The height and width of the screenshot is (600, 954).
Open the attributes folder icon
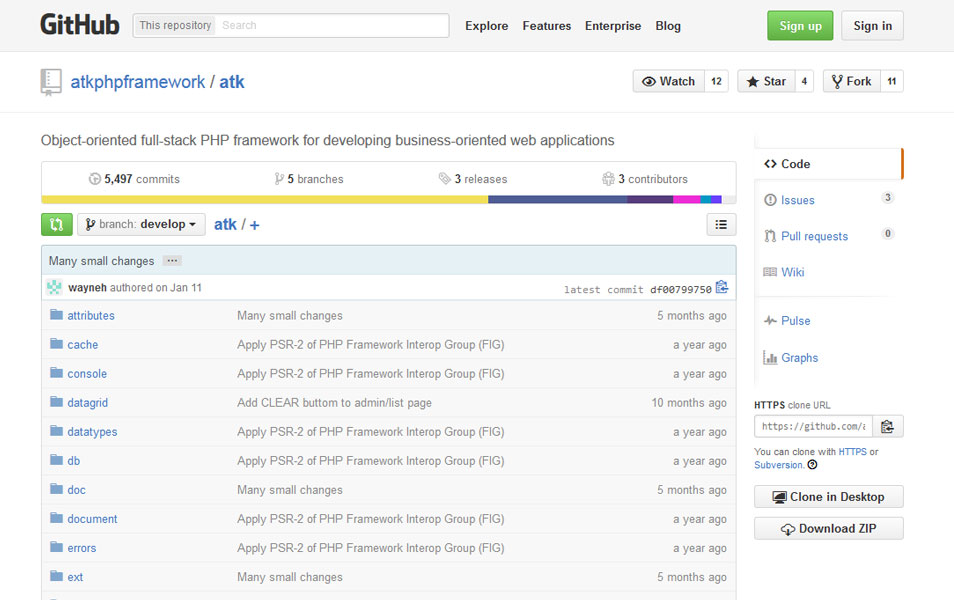click(x=57, y=315)
